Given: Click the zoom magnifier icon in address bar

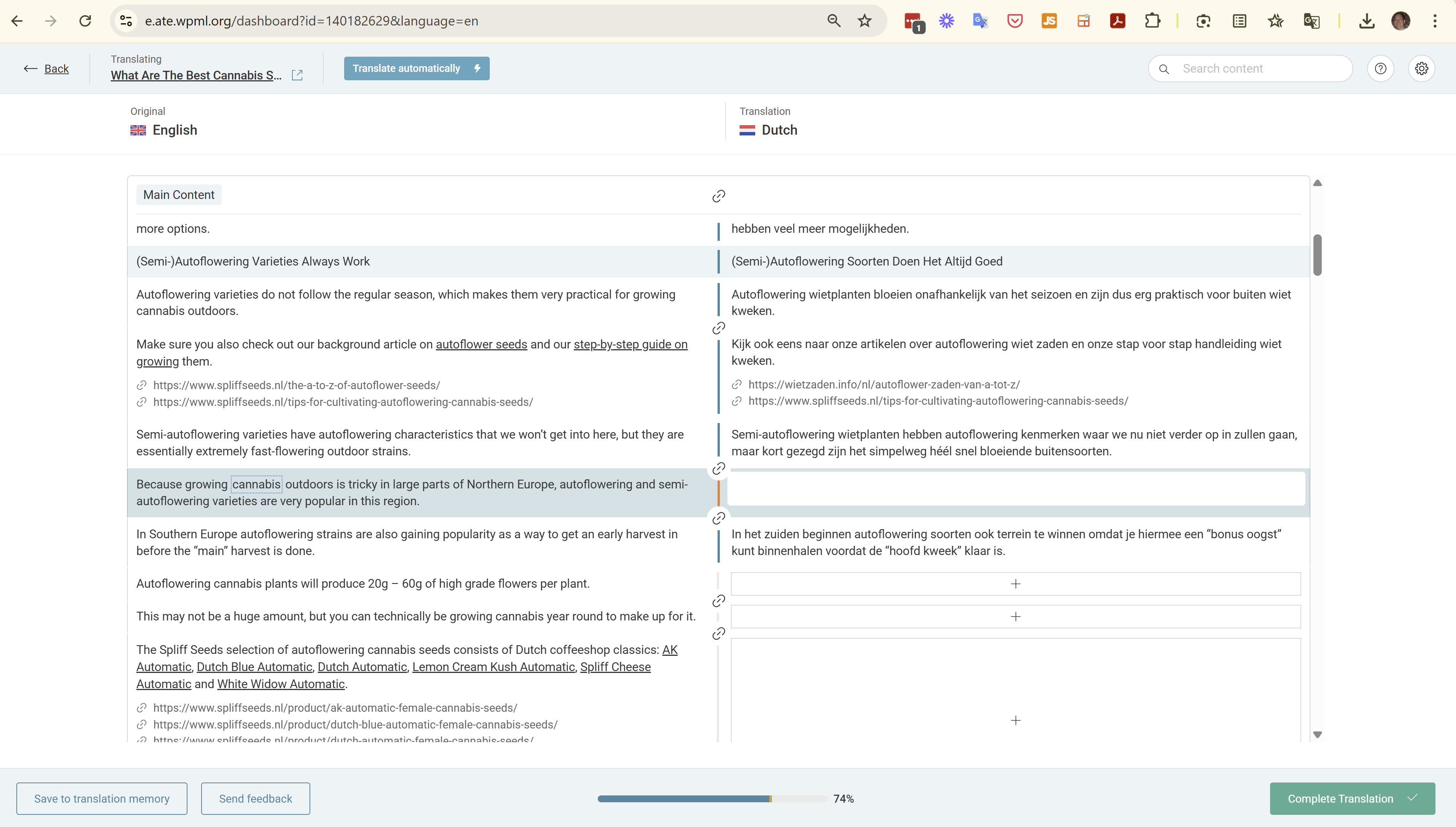Looking at the screenshot, I should tap(833, 21).
